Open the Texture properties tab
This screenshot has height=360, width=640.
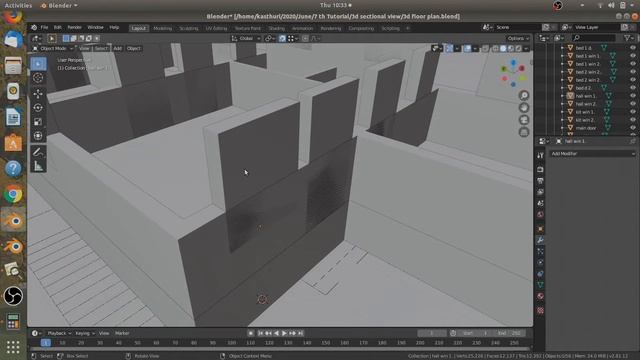pos(540,311)
